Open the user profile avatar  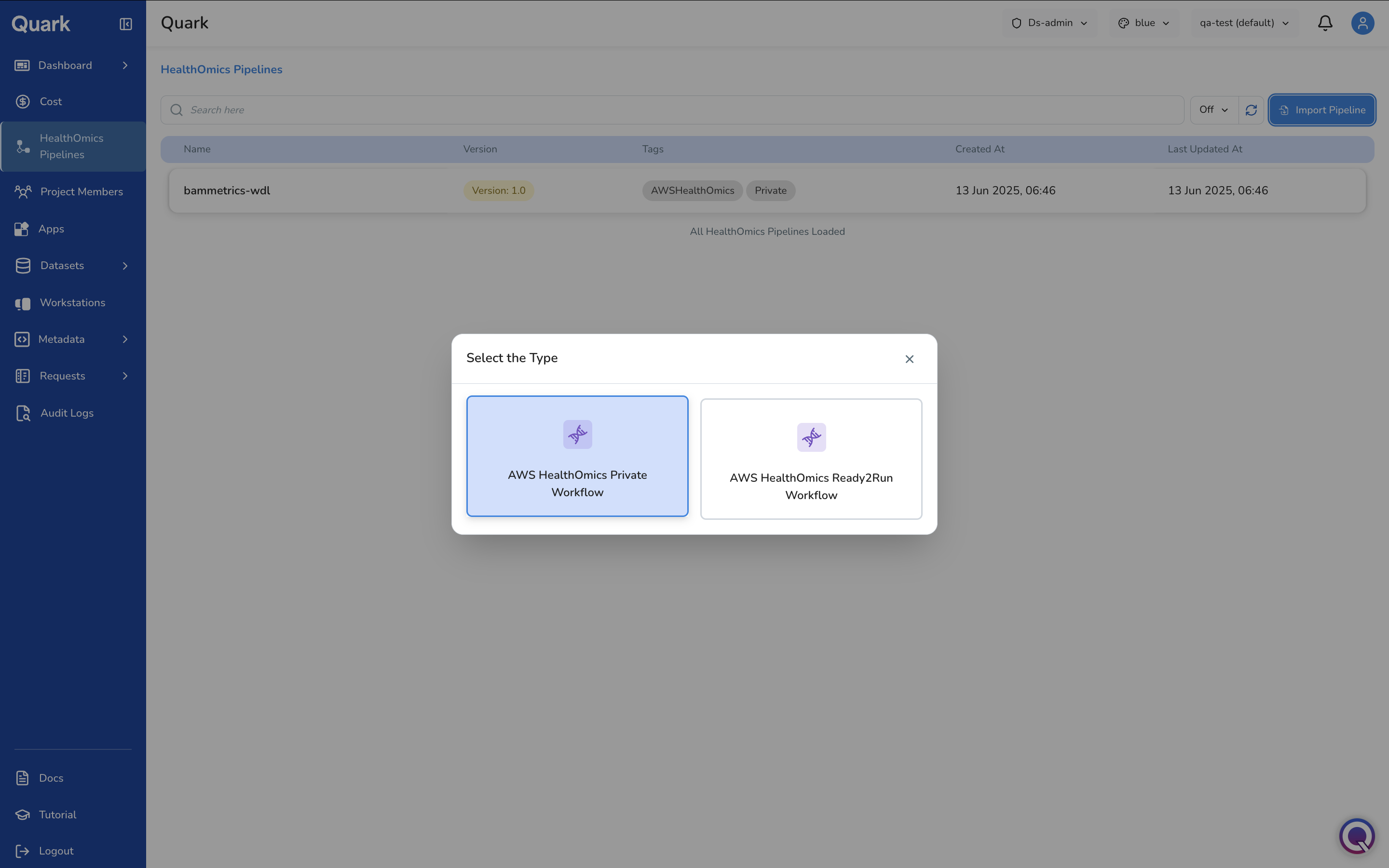[1362, 23]
